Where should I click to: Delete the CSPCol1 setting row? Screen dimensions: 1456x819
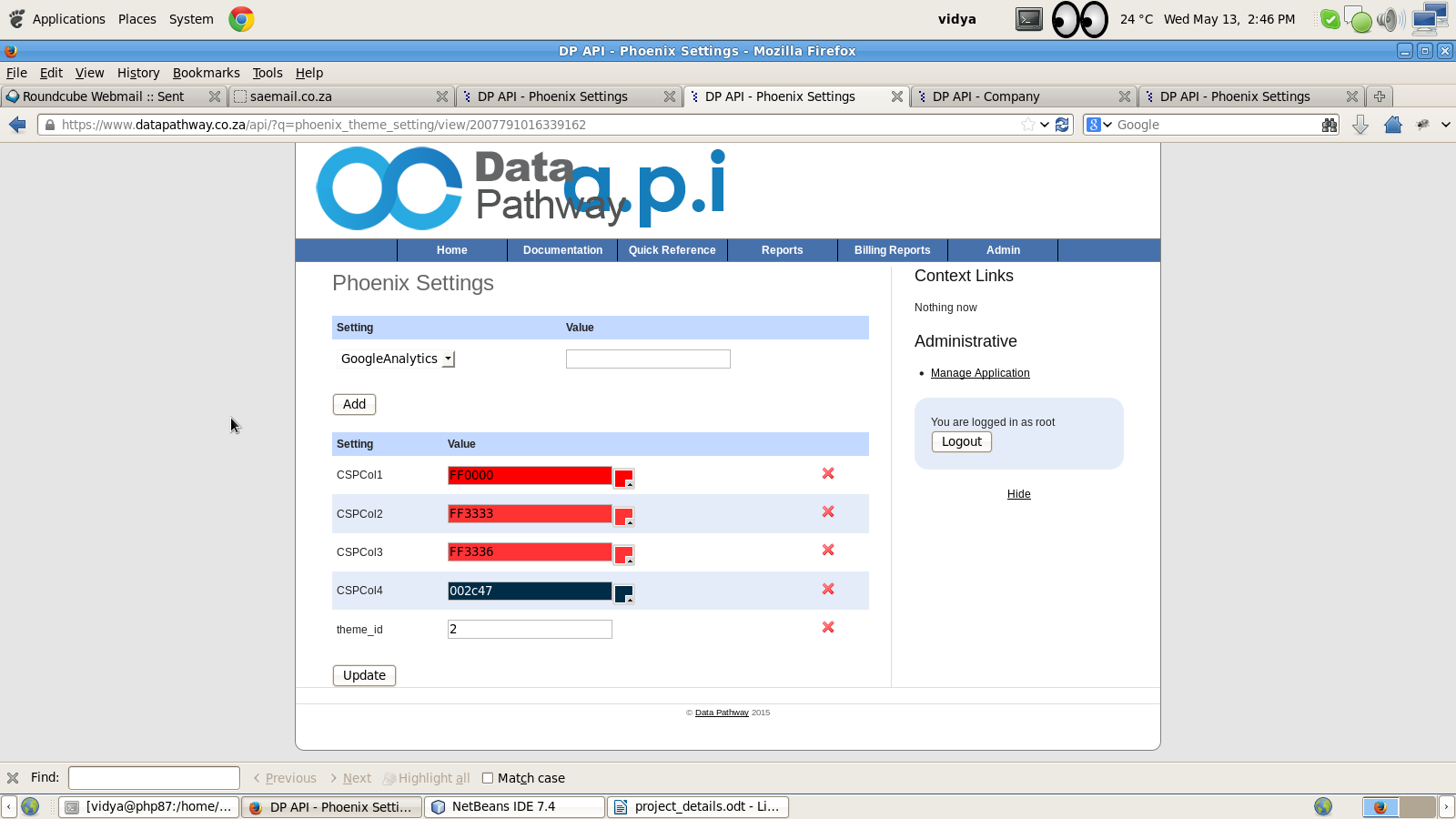click(x=828, y=473)
